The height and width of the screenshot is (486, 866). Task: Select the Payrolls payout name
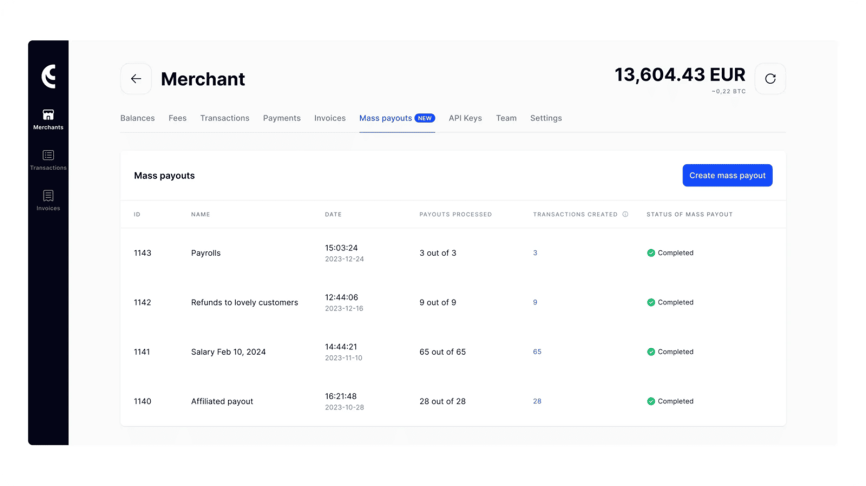pyautogui.click(x=205, y=253)
